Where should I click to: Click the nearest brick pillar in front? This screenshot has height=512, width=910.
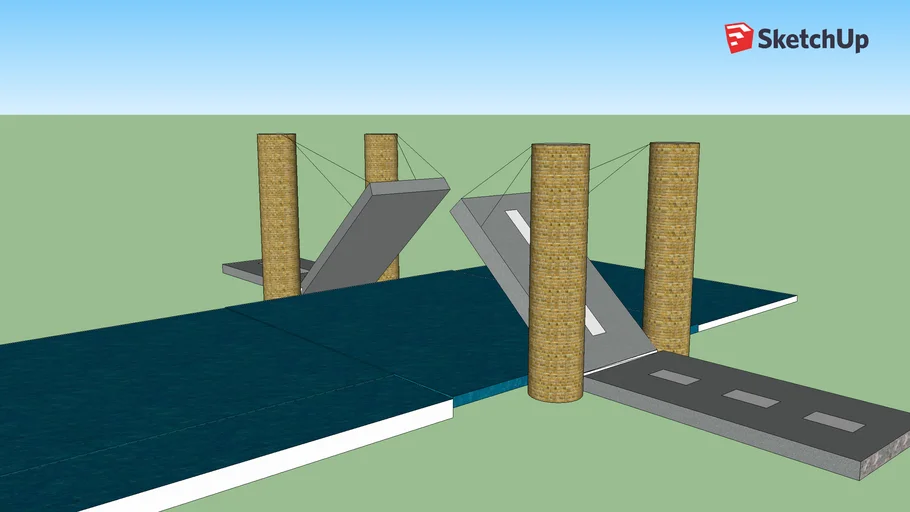(x=558, y=272)
